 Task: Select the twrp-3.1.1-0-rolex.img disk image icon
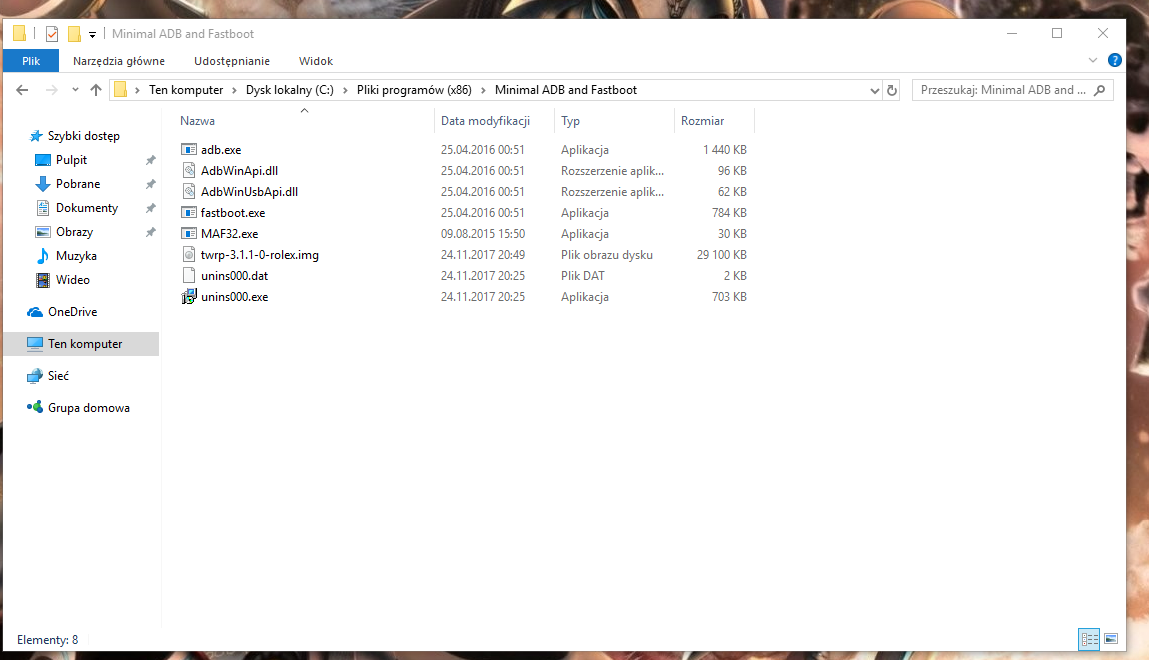(x=189, y=255)
